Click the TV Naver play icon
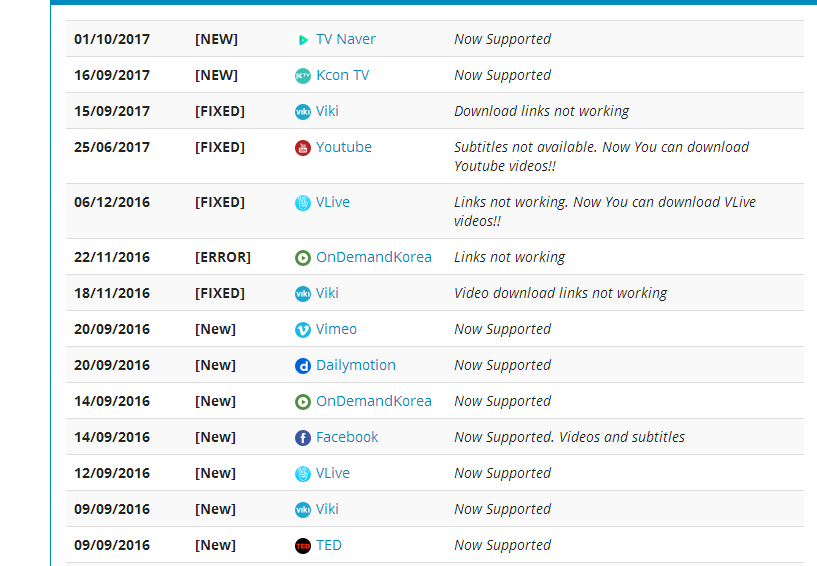This screenshot has height=566, width=817. [x=303, y=40]
